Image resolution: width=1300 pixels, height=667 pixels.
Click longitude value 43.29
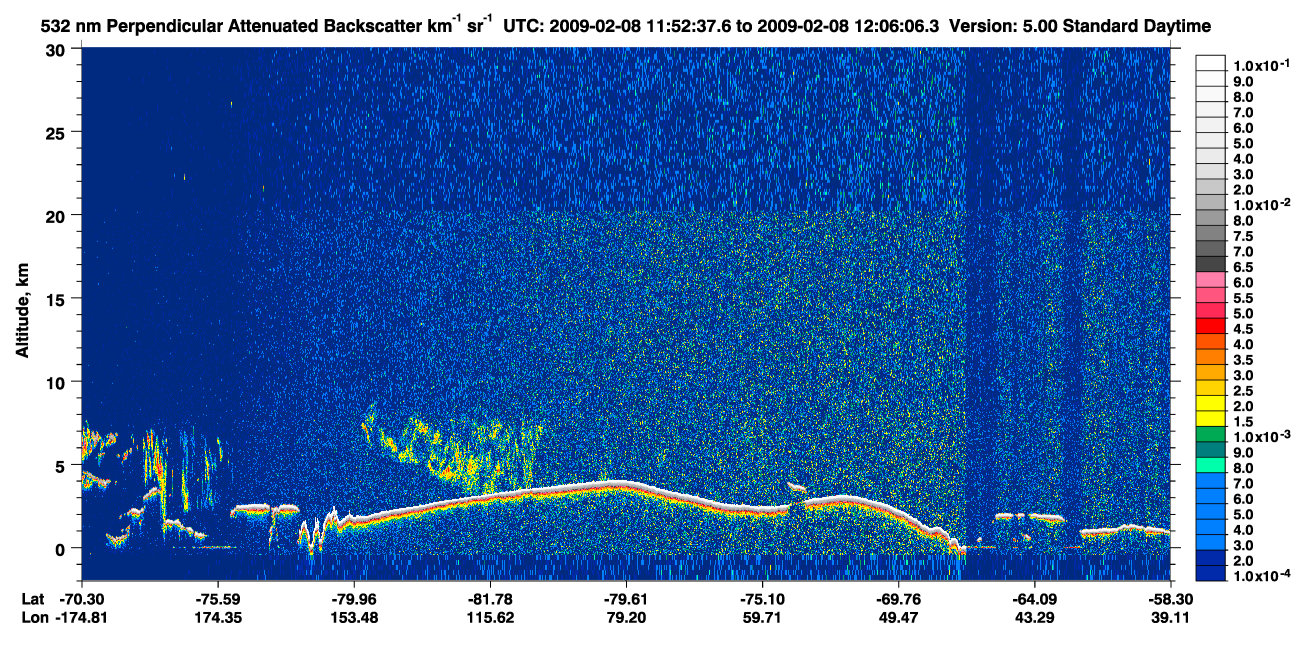(1033, 617)
